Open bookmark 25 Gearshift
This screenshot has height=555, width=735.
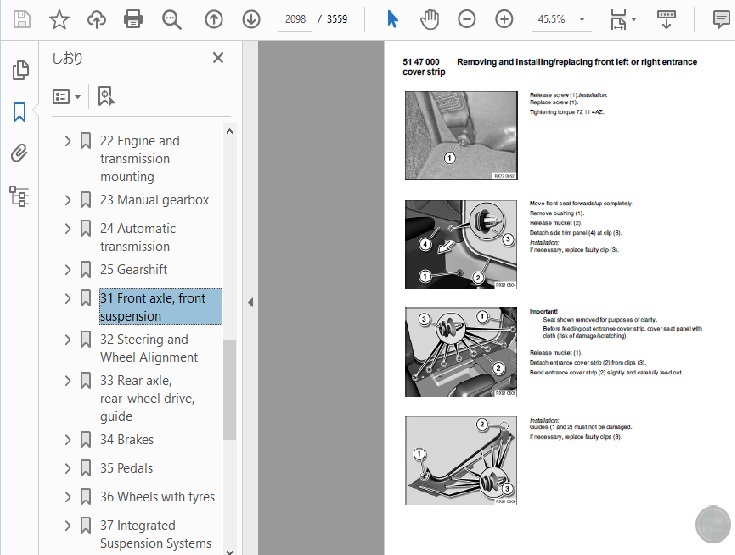coord(134,270)
